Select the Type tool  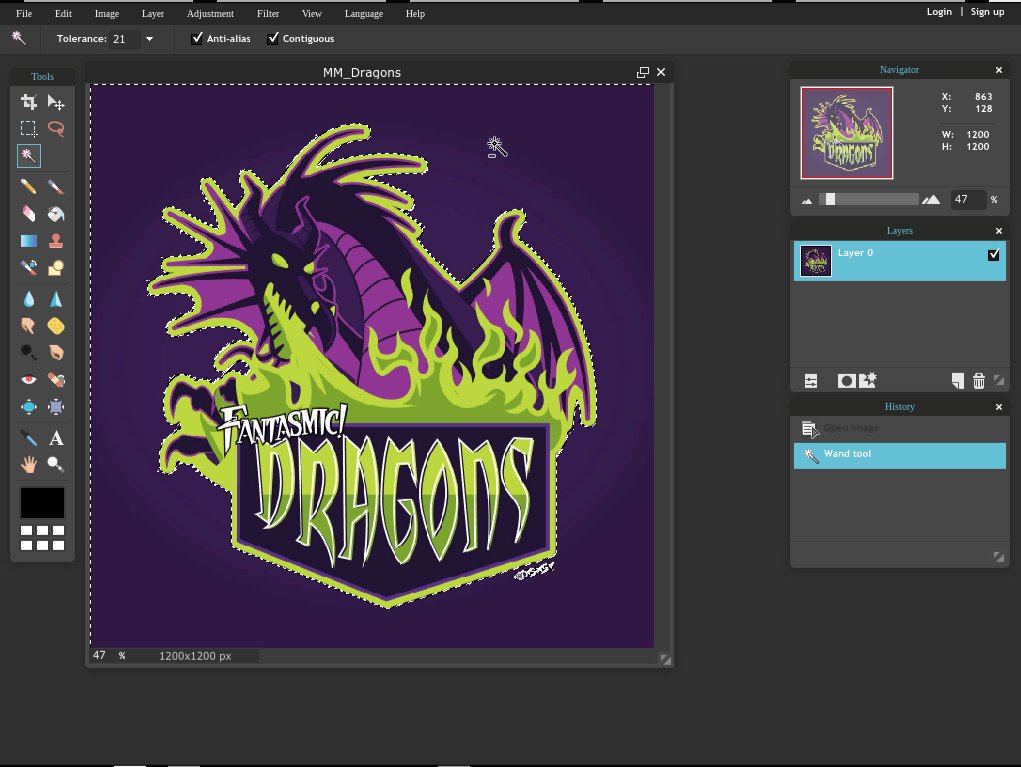coord(56,438)
